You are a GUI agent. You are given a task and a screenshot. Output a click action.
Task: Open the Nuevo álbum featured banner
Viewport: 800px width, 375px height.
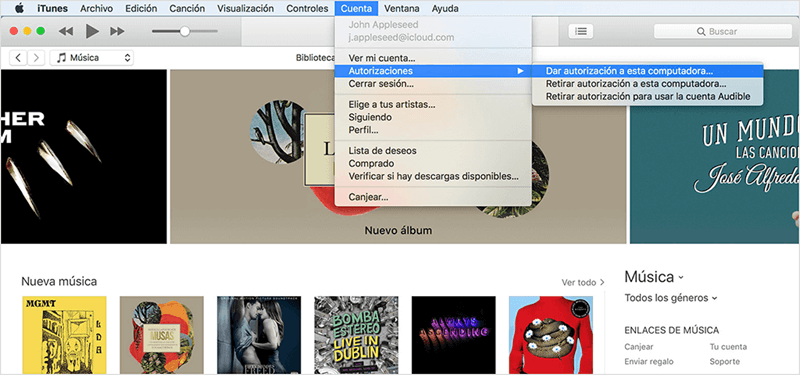(398, 157)
